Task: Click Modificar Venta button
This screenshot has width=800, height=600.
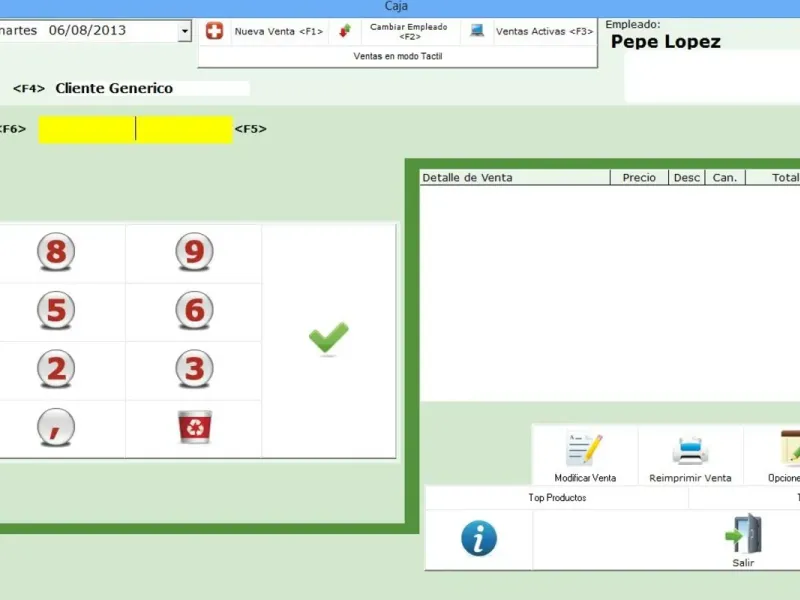Action: [585, 457]
